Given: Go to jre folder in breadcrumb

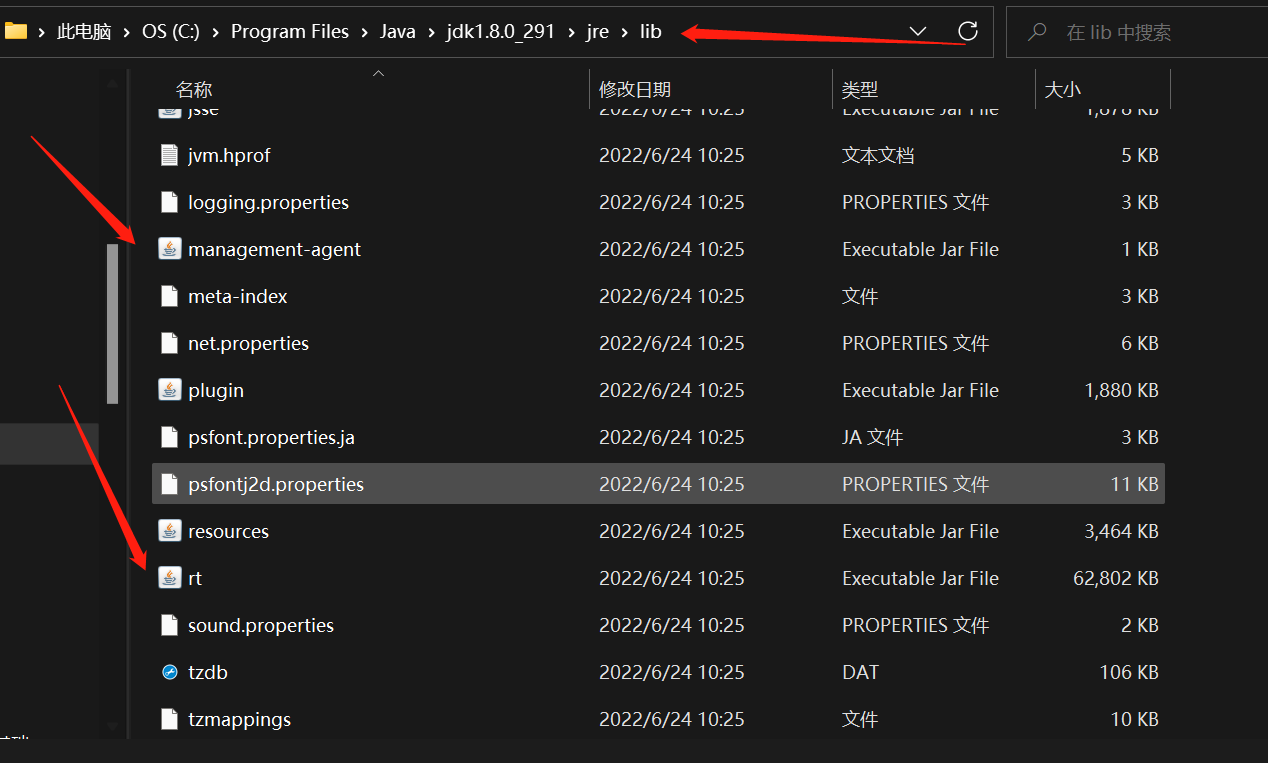Looking at the screenshot, I should pyautogui.click(x=597, y=32).
